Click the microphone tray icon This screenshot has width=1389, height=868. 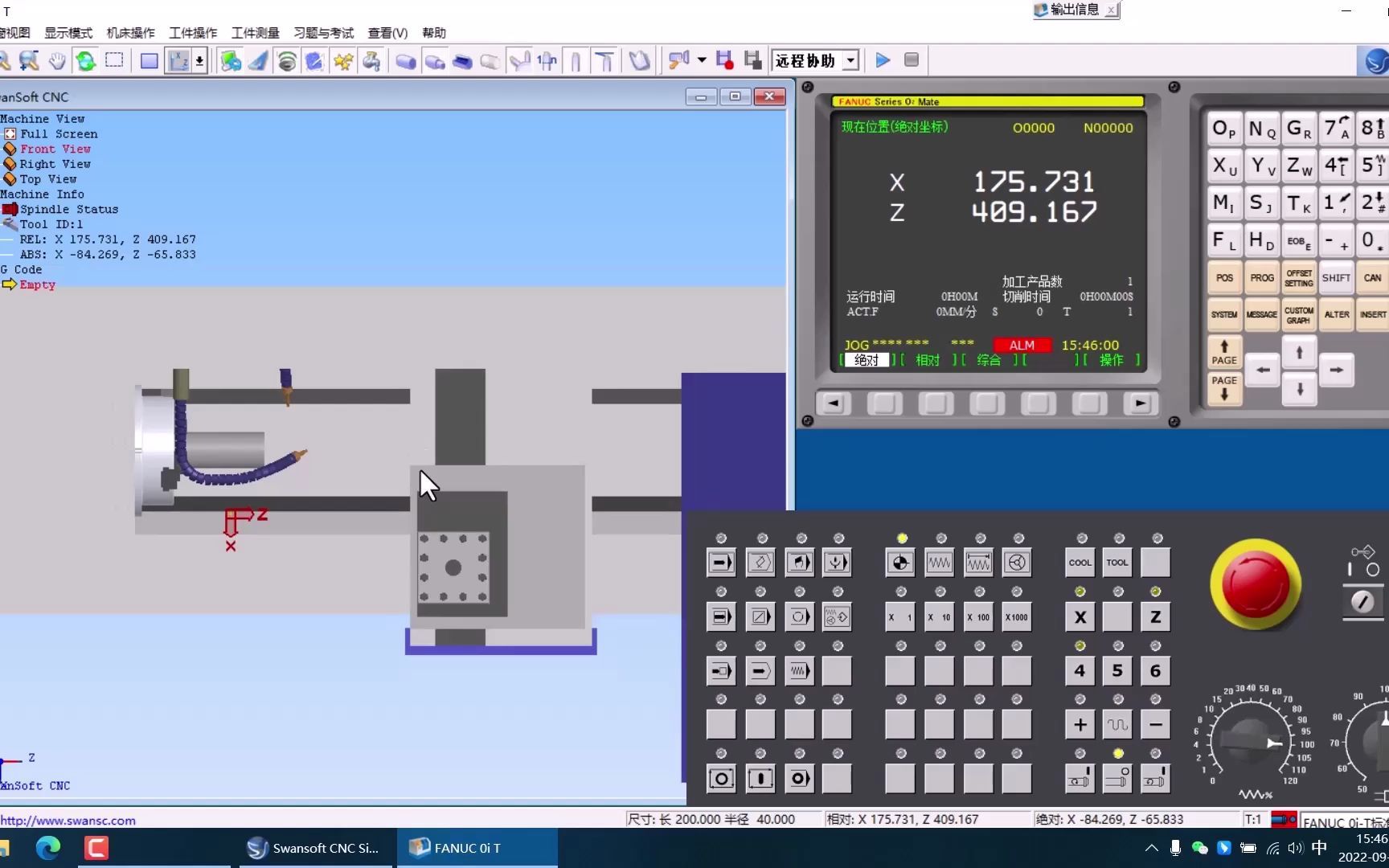pyautogui.click(x=1175, y=848)
